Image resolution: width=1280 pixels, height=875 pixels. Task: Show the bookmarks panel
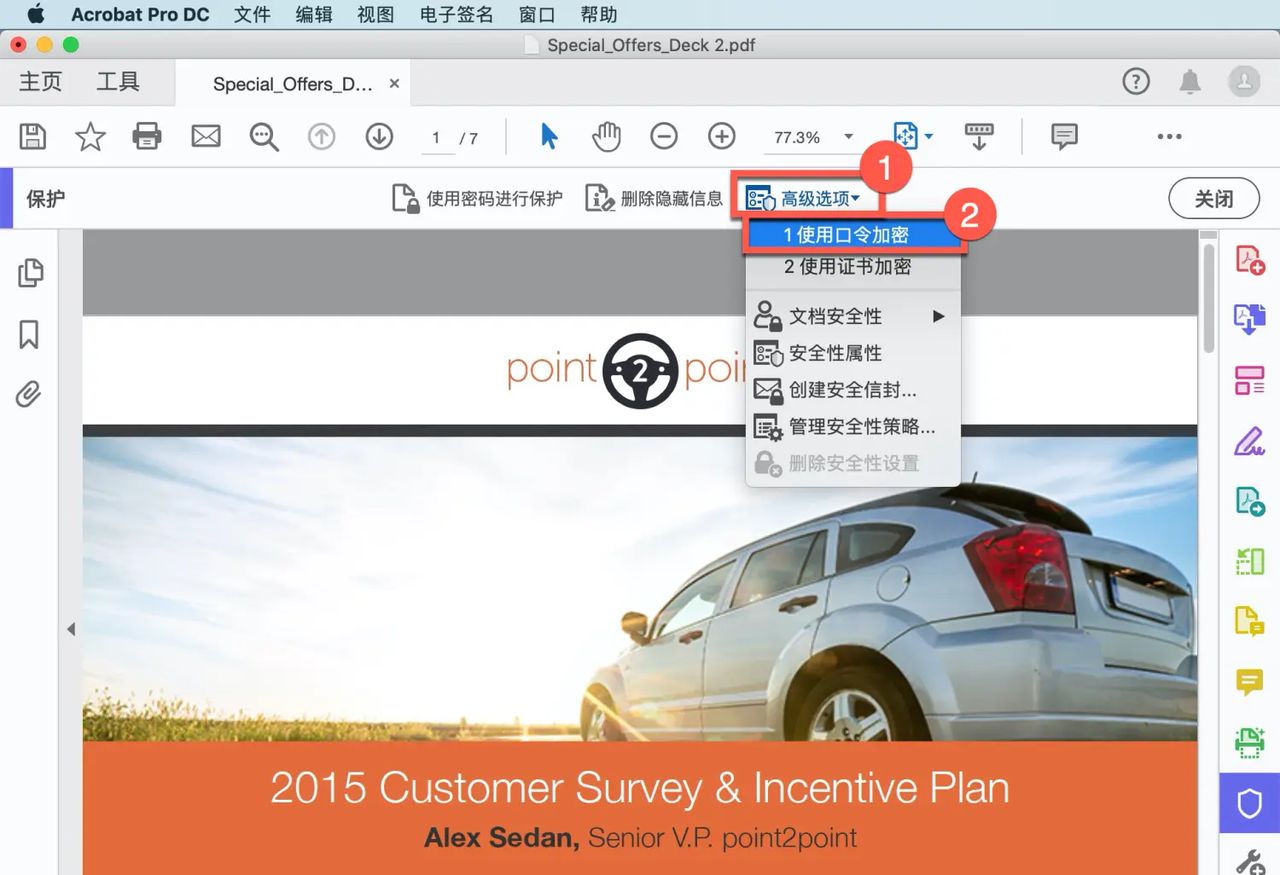29,335
